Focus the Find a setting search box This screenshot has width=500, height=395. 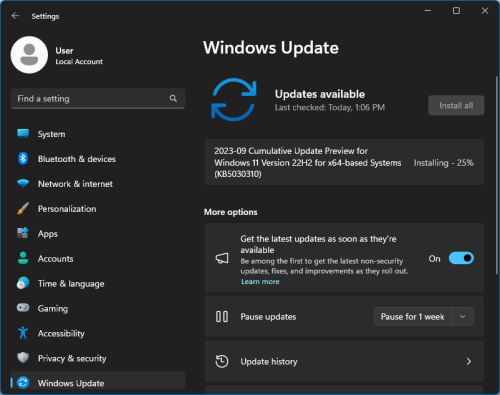[x=98, y=99]
